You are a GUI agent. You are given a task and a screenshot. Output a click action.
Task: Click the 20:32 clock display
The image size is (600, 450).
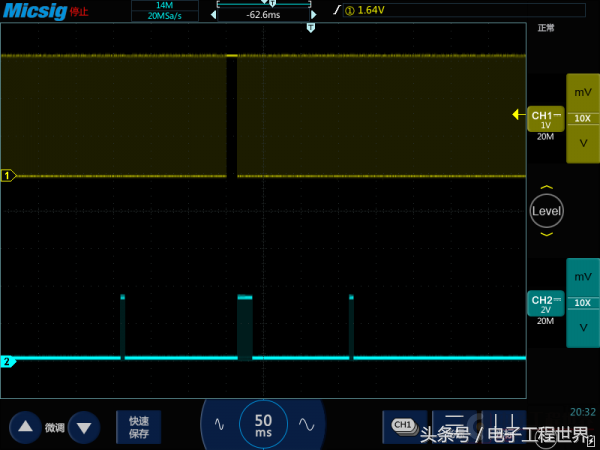tap(583, 412)
